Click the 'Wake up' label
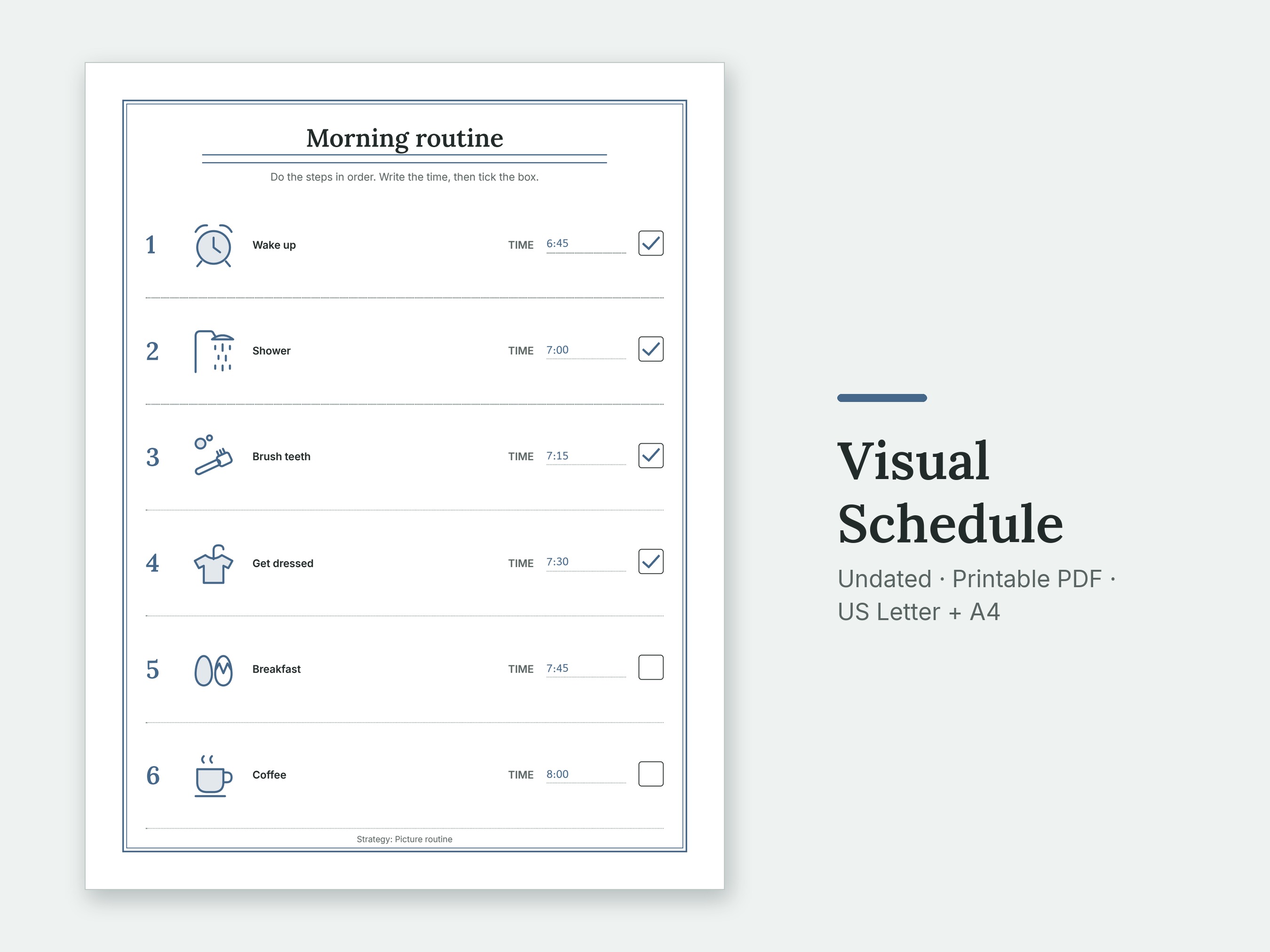This screenshot has height=952, width=1270. pos(274,245)
